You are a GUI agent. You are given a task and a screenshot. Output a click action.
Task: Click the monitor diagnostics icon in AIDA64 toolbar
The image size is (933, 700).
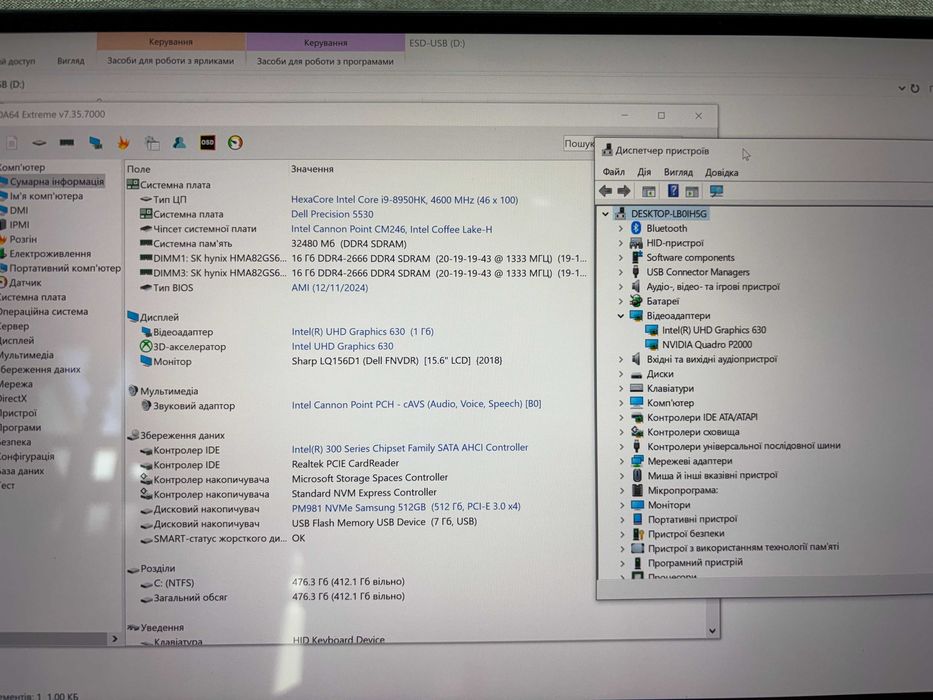click(95, 143)
